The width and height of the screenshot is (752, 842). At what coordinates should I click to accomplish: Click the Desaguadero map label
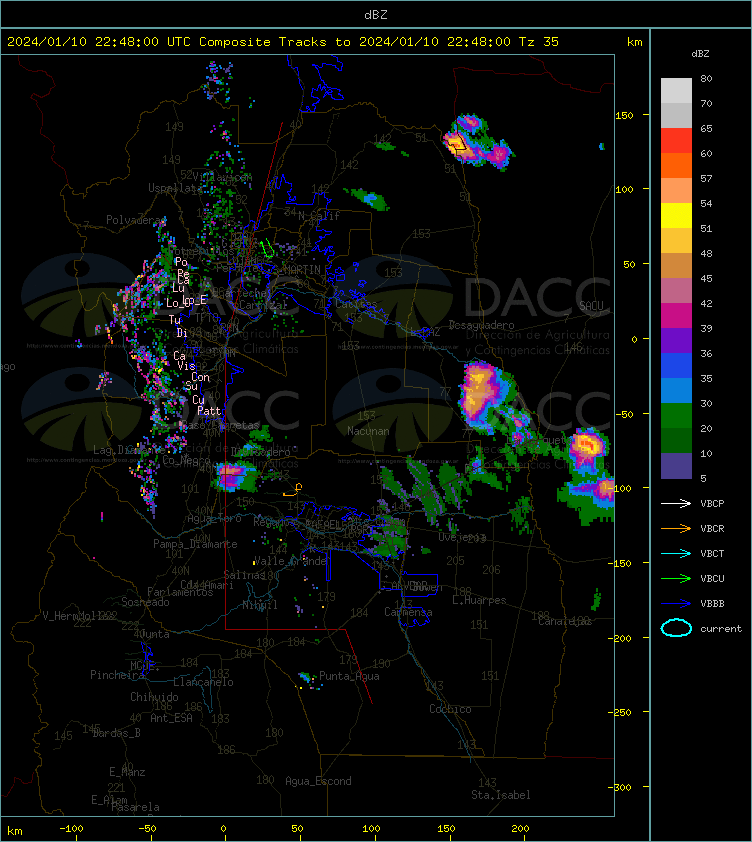pos(481,325)
